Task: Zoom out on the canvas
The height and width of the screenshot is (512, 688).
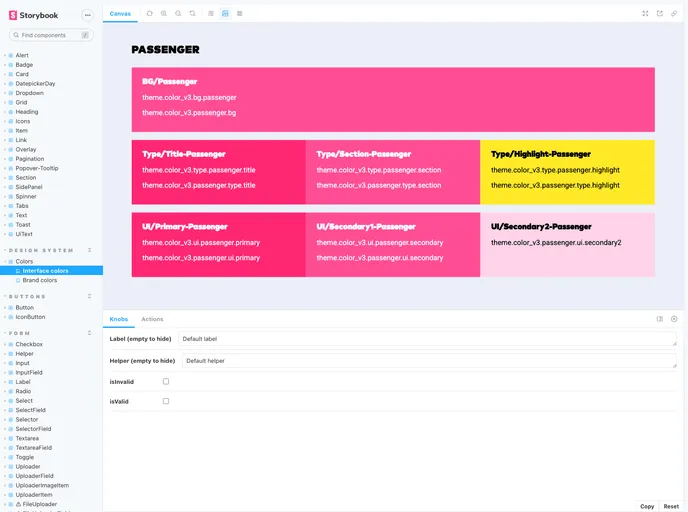Action: (x=178, y=14)
